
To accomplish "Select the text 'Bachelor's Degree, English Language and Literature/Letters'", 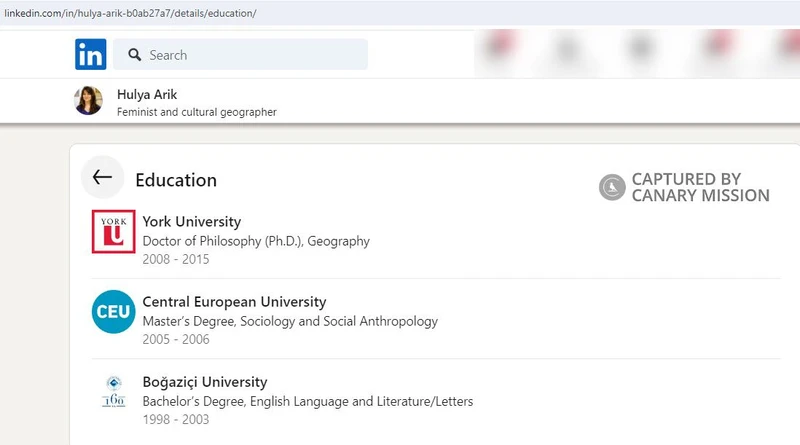I will pyautogui.click(x=308, y=401).
